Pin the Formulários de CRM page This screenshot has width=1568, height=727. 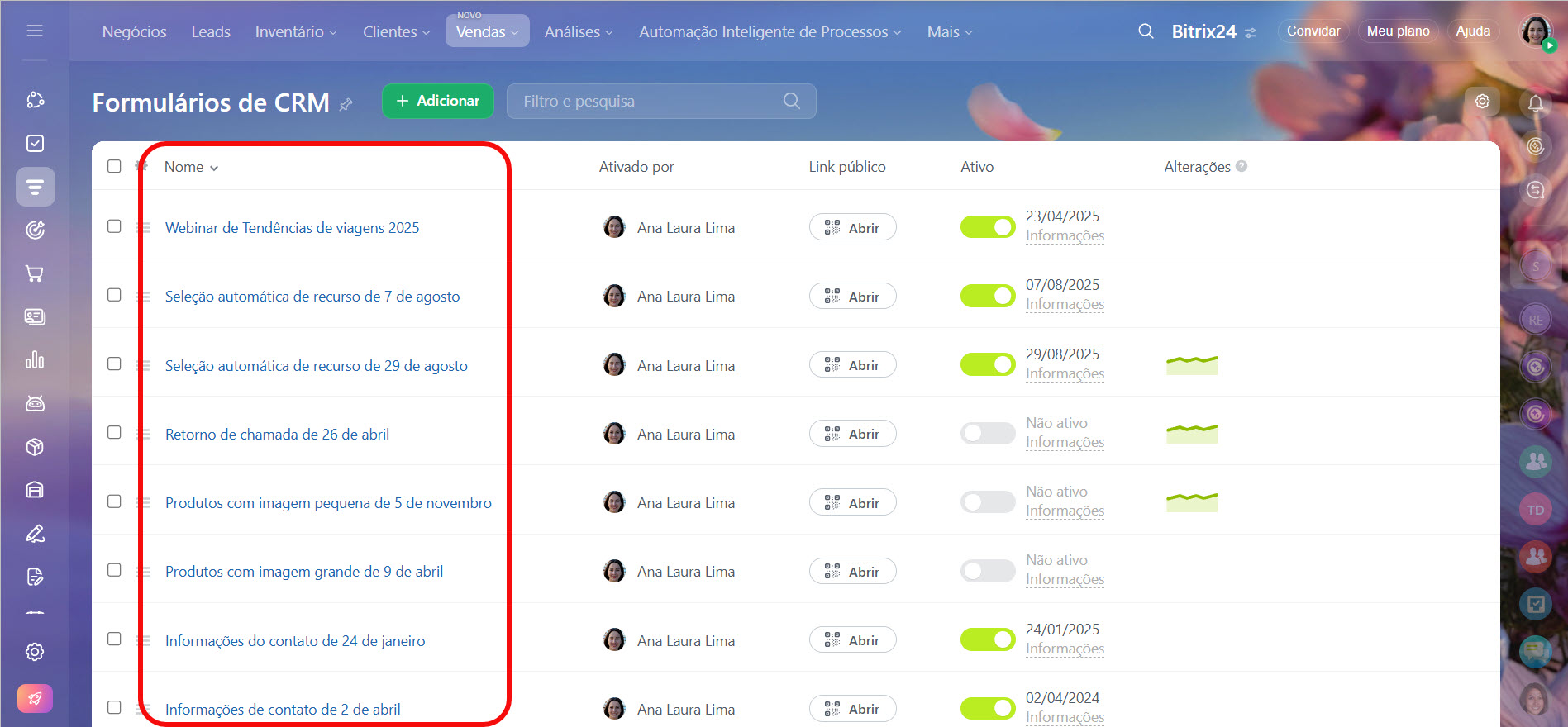[346, 104]
